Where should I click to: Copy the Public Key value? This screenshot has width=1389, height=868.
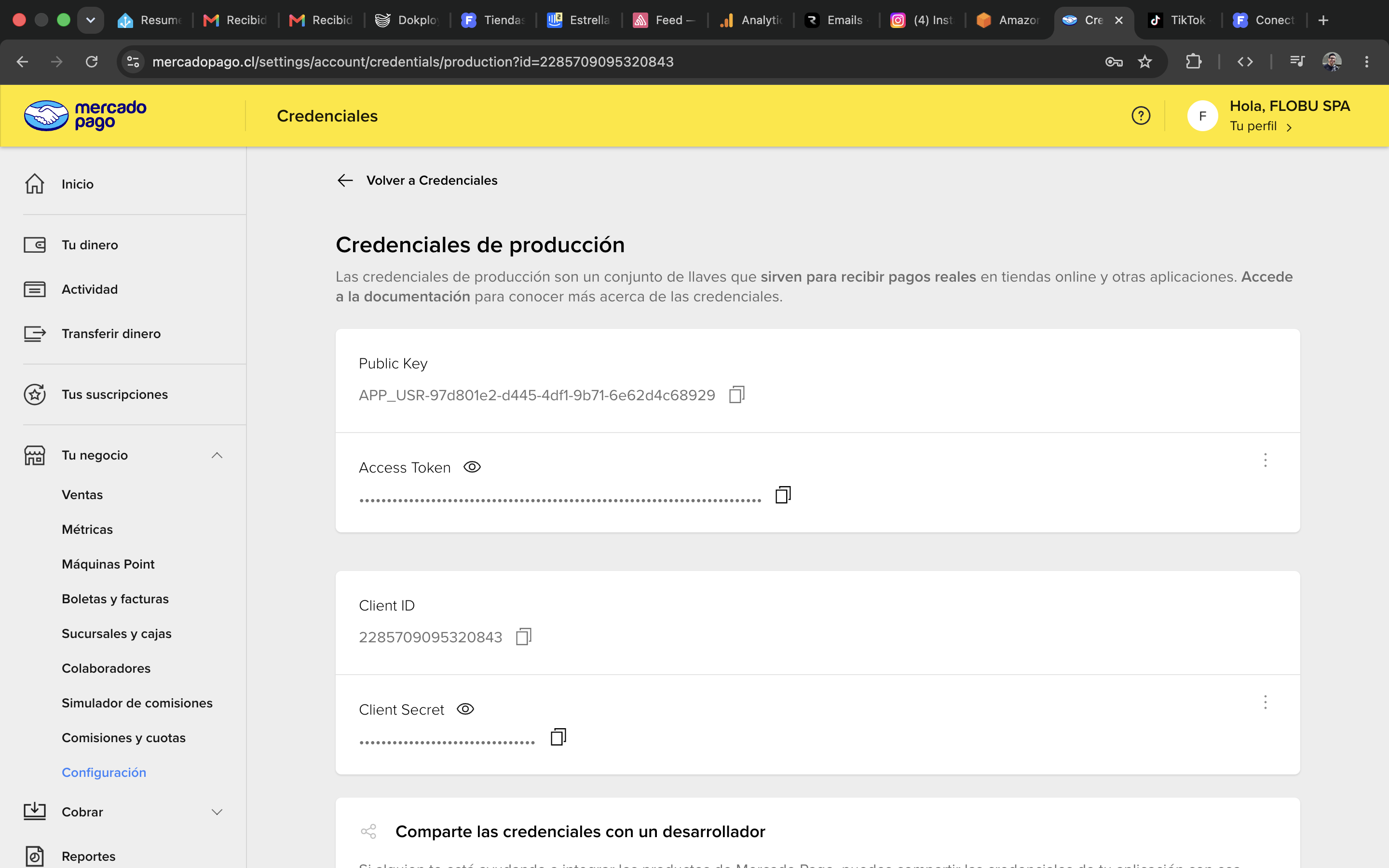pyautogui.click(x=736, y=394)
